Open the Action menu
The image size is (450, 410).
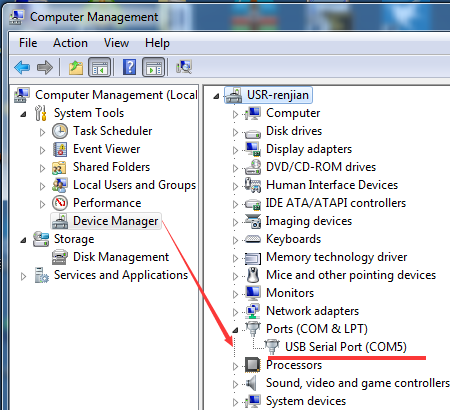click(70, 43)
